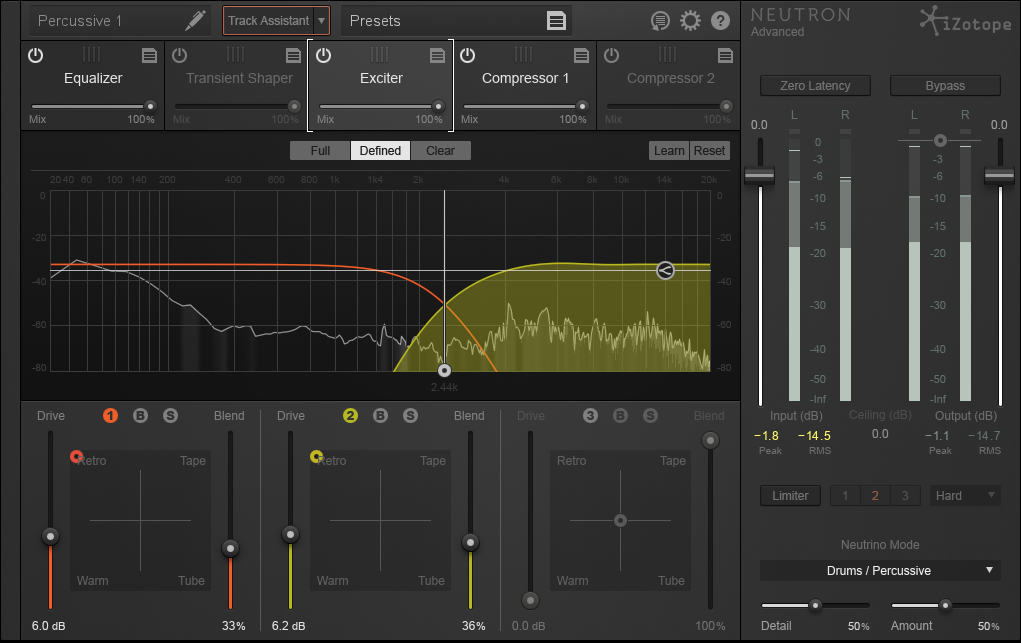The height and width of the screenshot is (643, 1021).
Task: Open the Track Assistant dropdown arrow
Action: (x=322, y=21)
